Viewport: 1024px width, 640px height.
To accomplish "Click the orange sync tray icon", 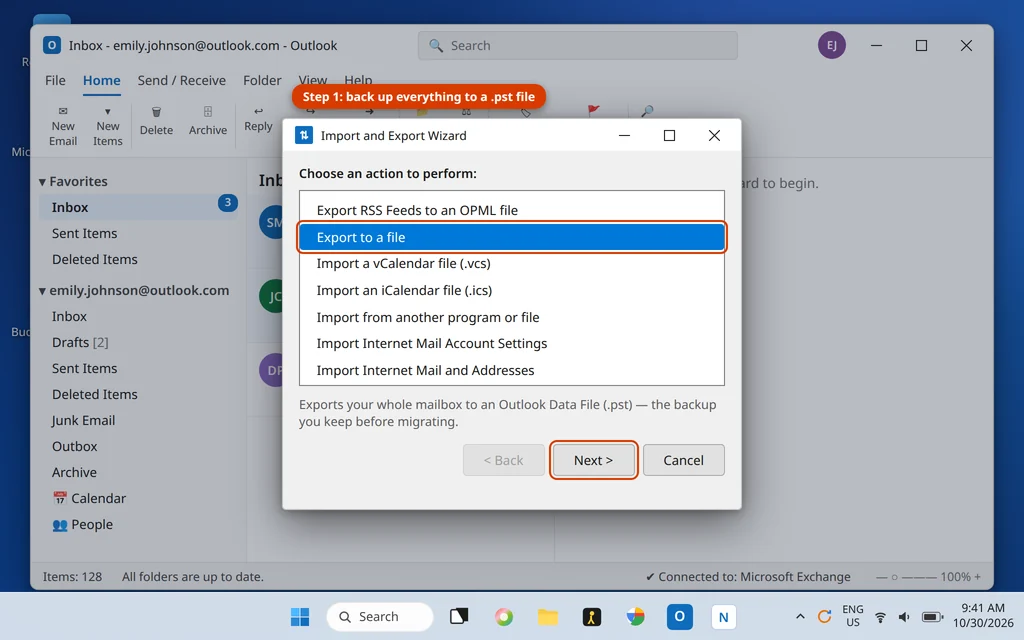I will [x=824, y=616].
